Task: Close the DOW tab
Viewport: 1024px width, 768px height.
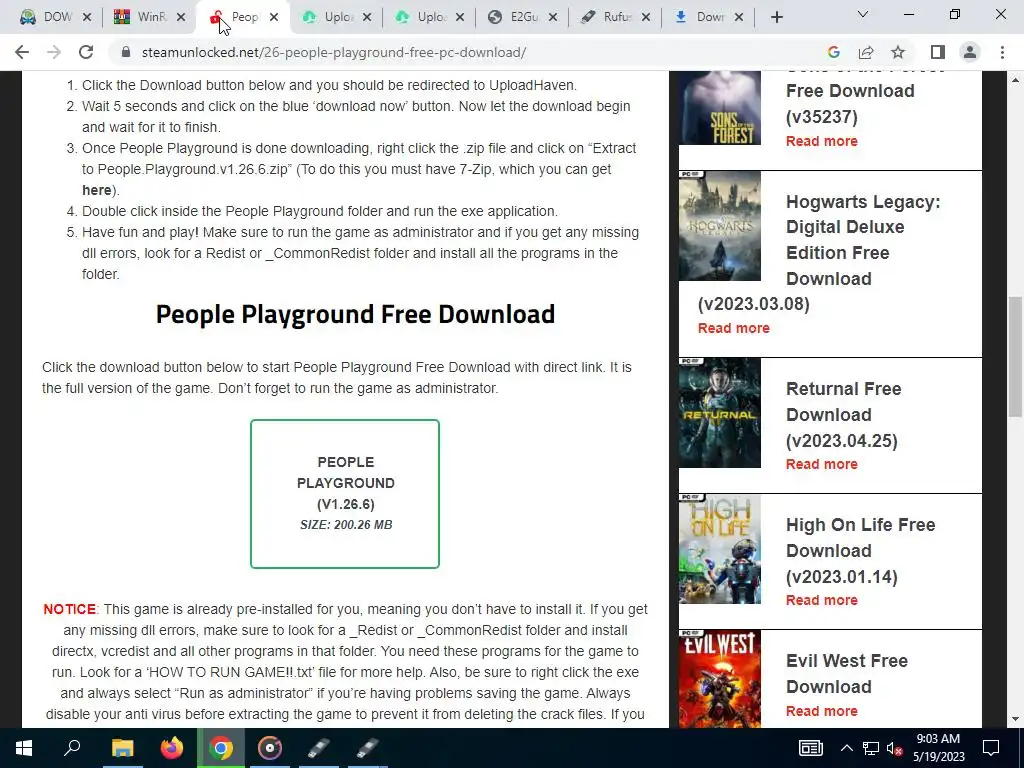Action: pyautogui.click(x=87, y=17)
